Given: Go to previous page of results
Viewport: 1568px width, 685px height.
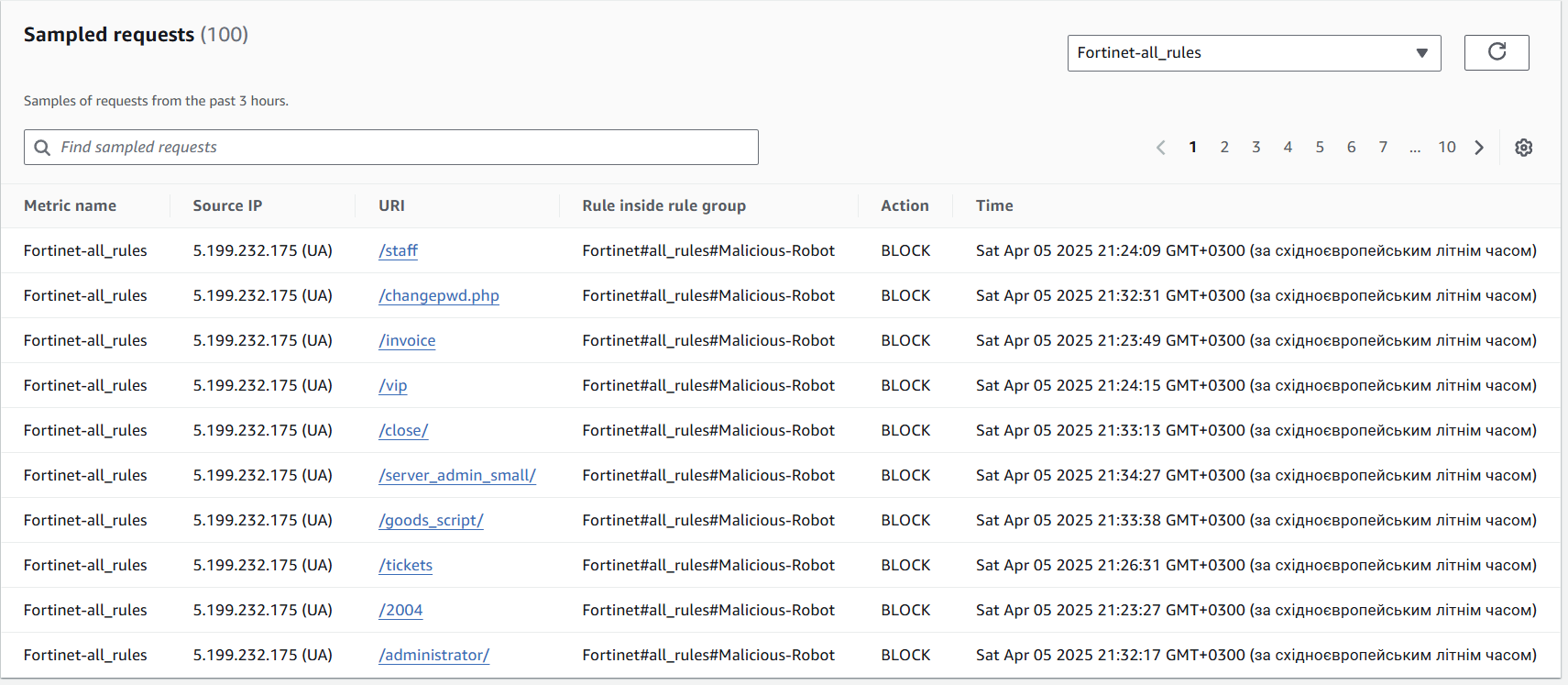Looking at the screenshot, I should (x=1161, y=148).
